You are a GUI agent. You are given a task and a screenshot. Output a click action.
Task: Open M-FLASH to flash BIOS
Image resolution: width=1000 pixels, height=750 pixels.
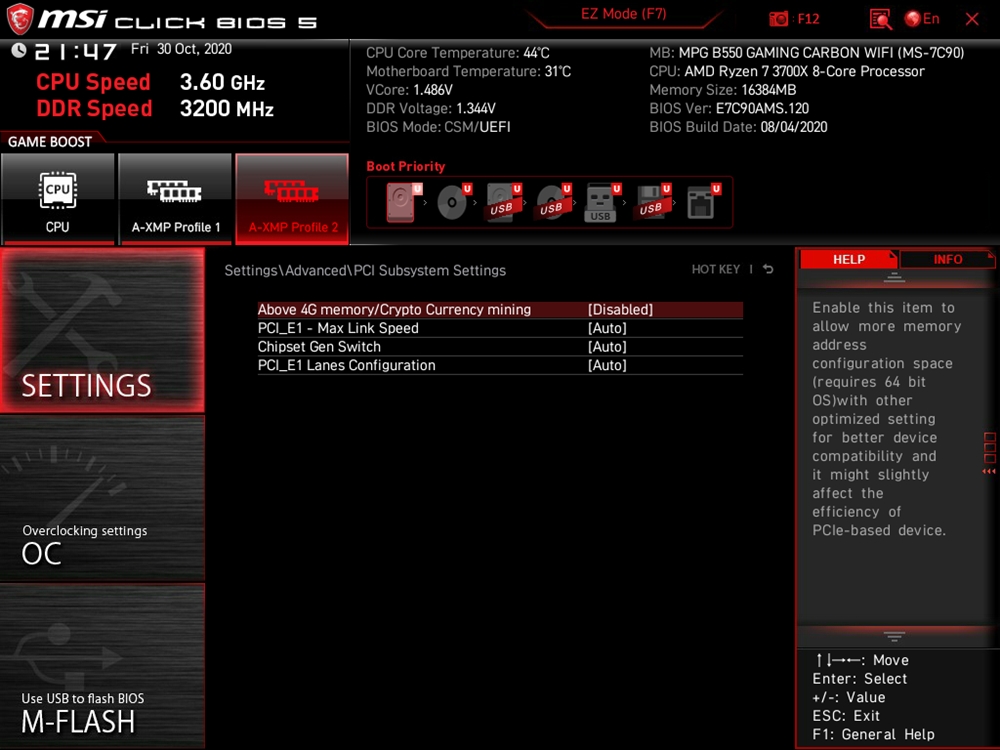[102, 667]
